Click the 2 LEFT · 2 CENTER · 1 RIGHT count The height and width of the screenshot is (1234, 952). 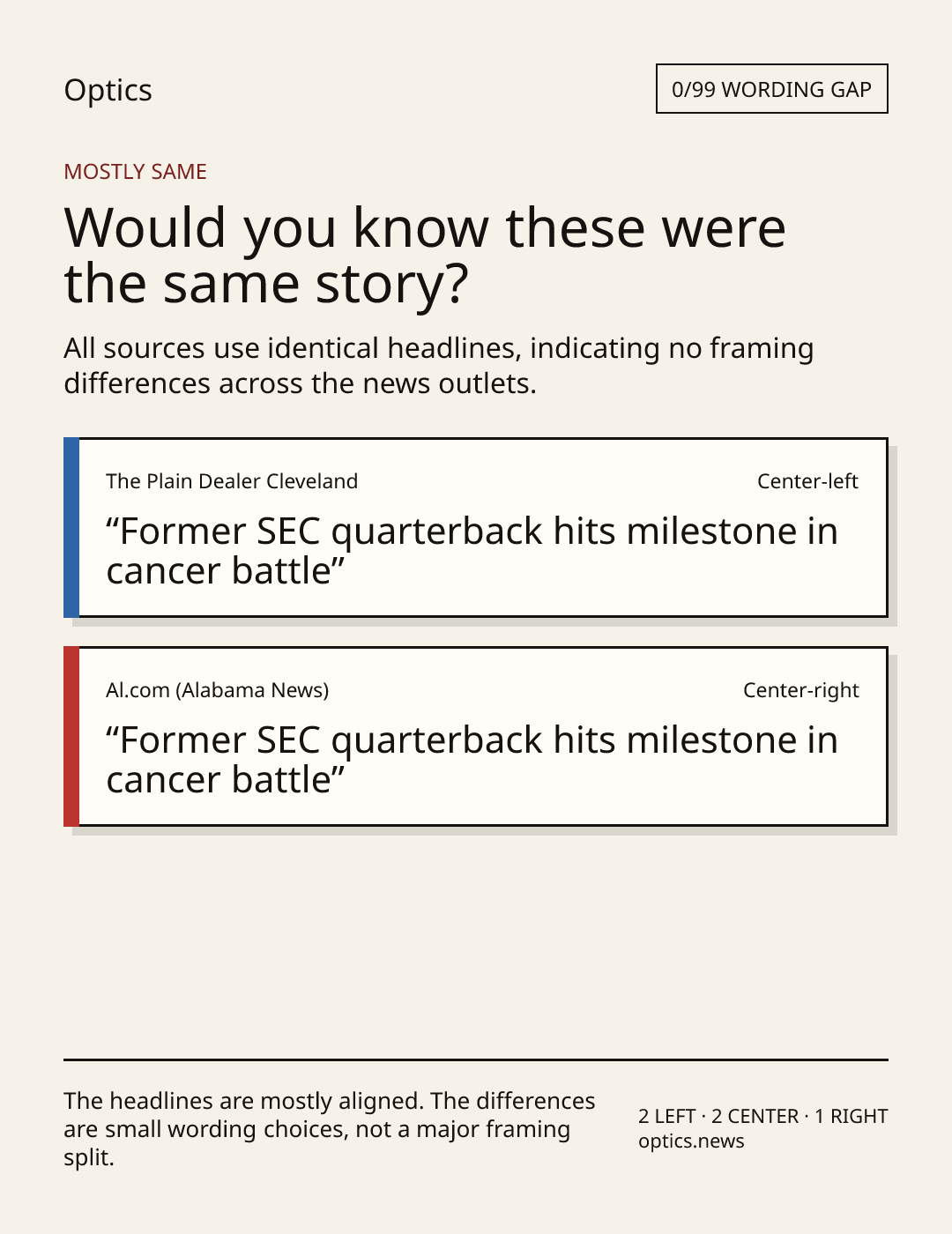tap(762, 1116)
